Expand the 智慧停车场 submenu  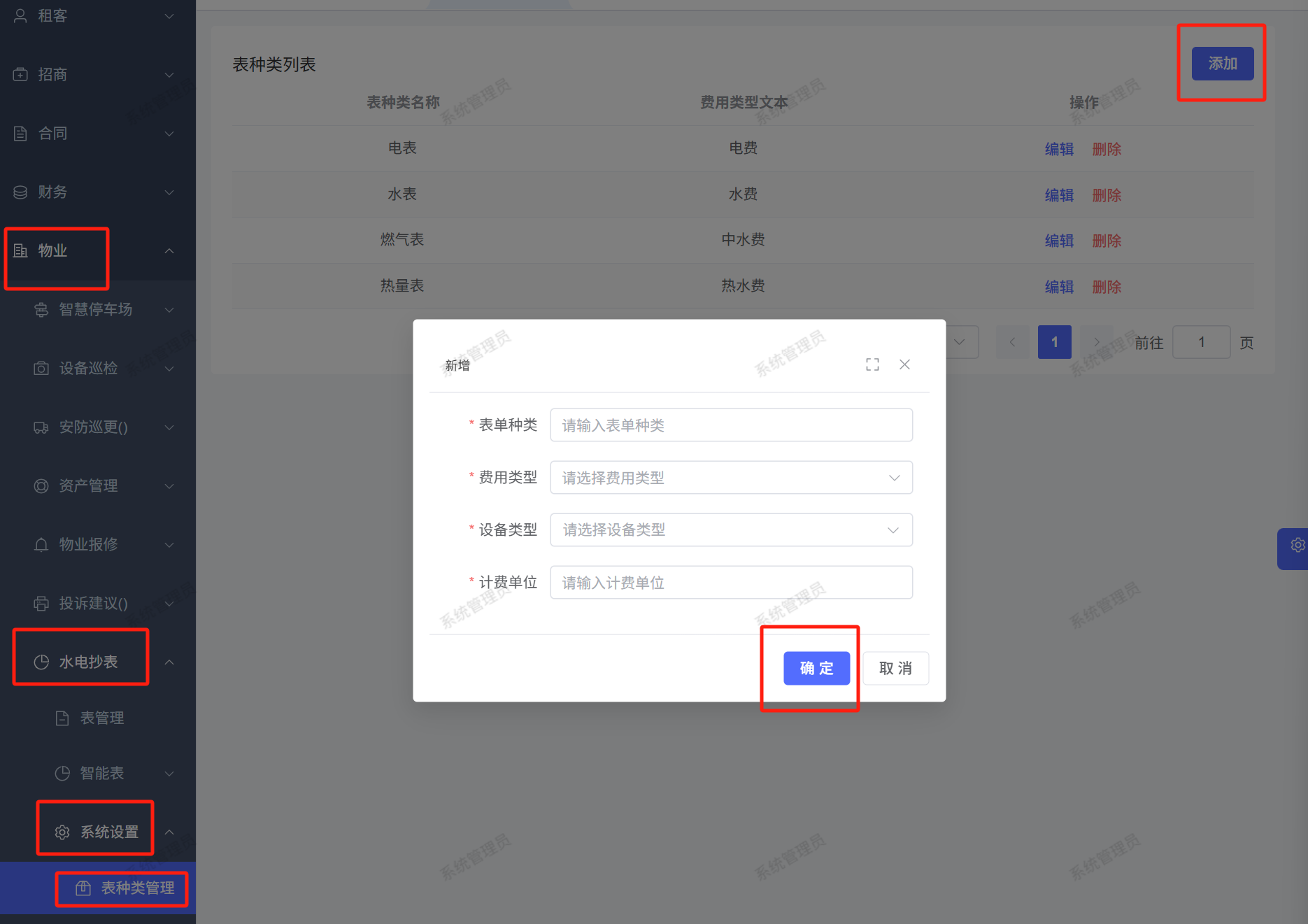pyautogui.click(x=169, y=310)
